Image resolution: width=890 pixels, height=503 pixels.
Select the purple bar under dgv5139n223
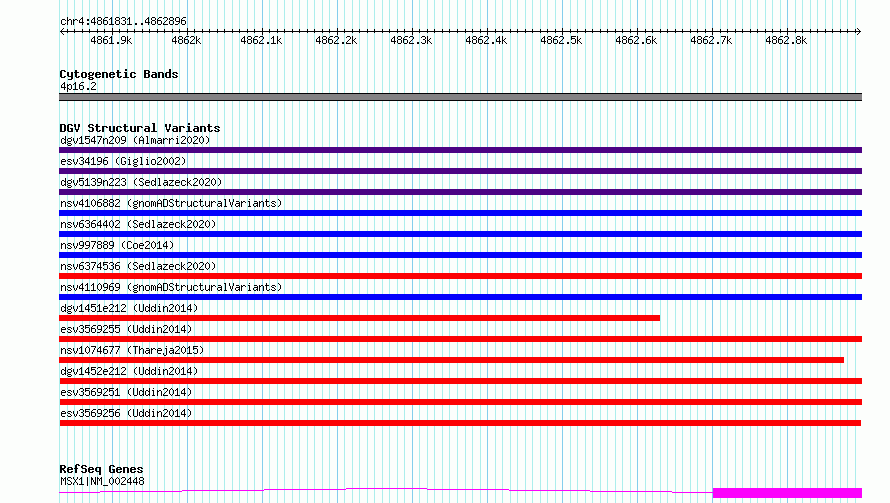[x=460, y=192]
